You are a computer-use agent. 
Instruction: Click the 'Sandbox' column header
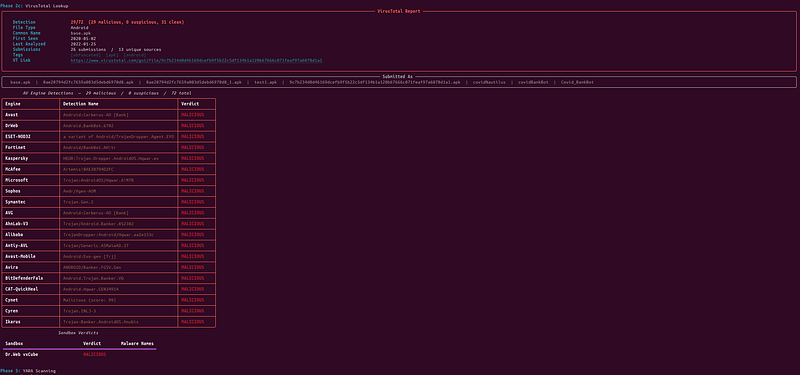tap(14, 343)
